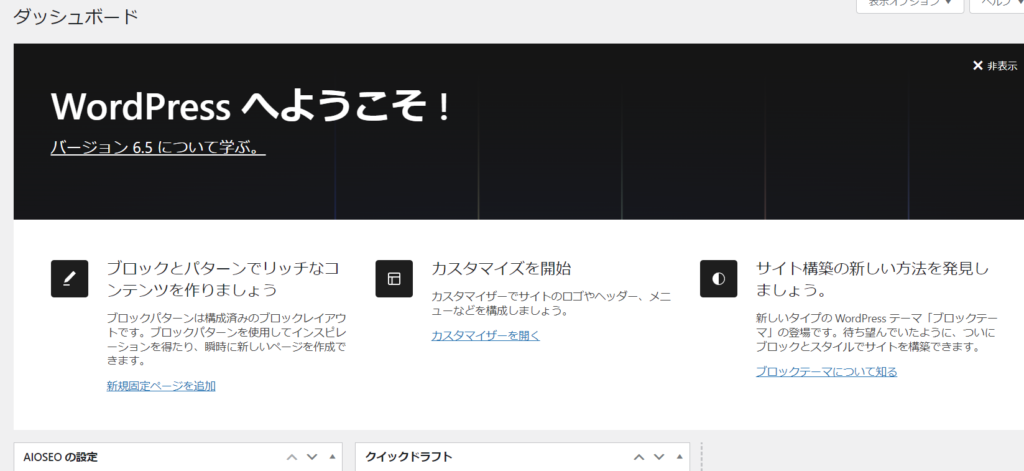Click paragraph starting ブロックパターンは構成済み
Screen dimensions: 1024x471
tap(226, 339)
